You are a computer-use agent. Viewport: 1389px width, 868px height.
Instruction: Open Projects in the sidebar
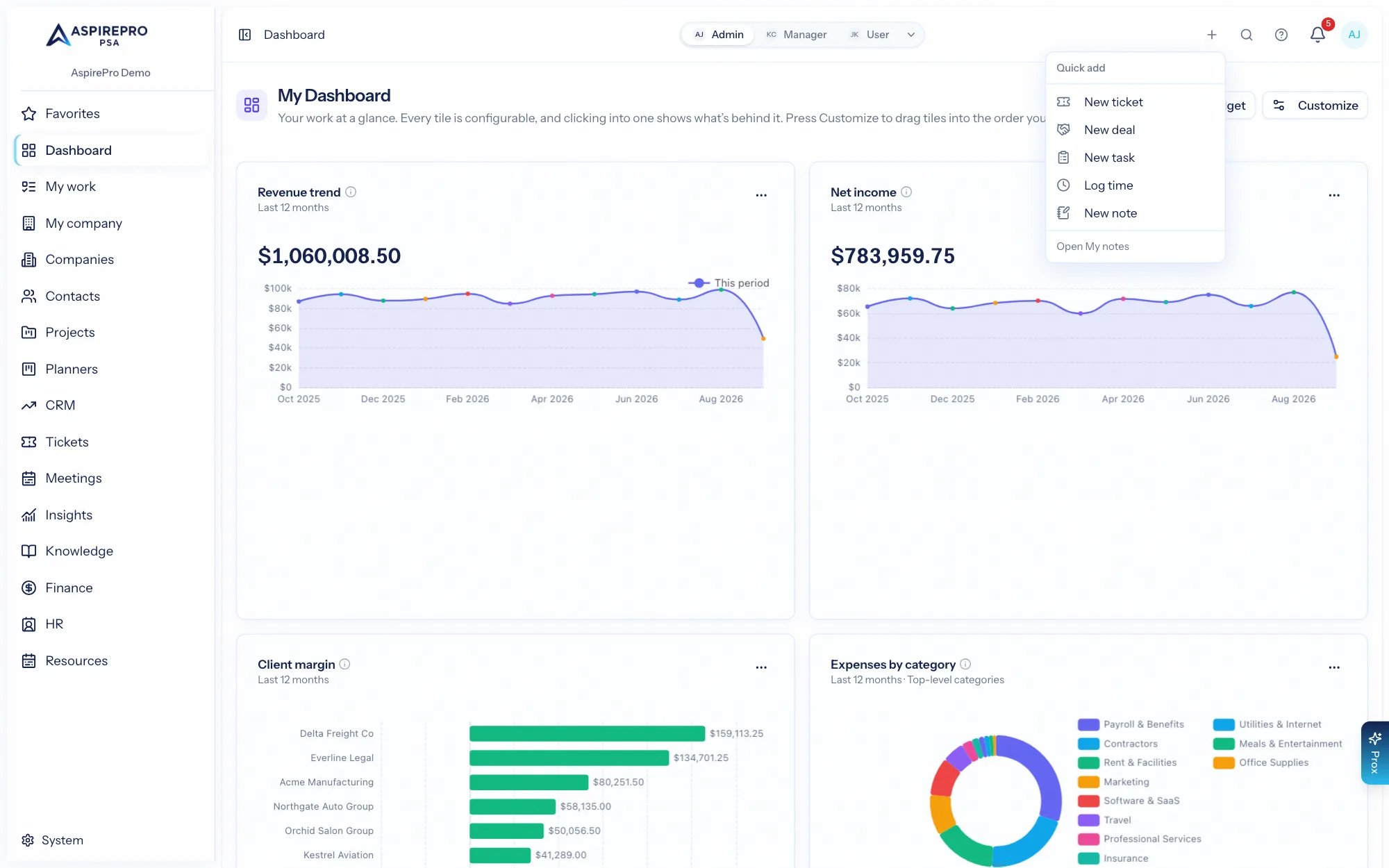coord(111,333)
